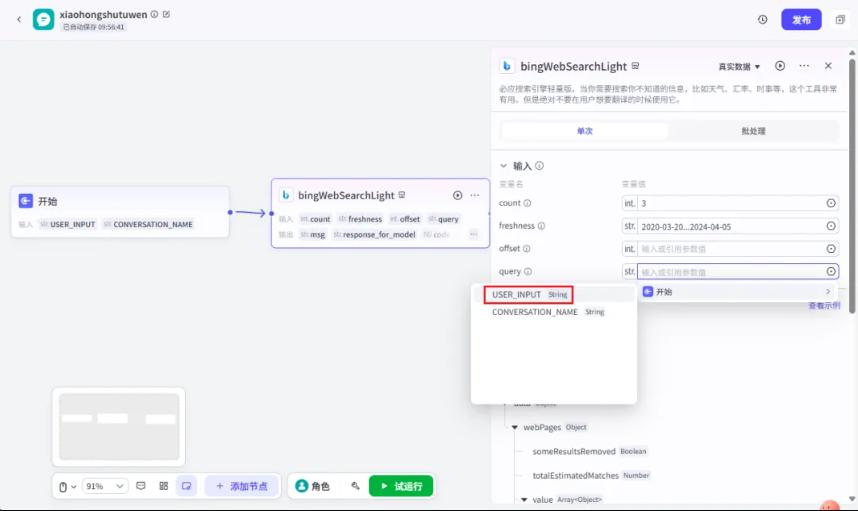Viewport: 858px width, 511px height.
Task: Click the CONVERSATION_NAME chip on 开始 node
Action: click(148, 224)
